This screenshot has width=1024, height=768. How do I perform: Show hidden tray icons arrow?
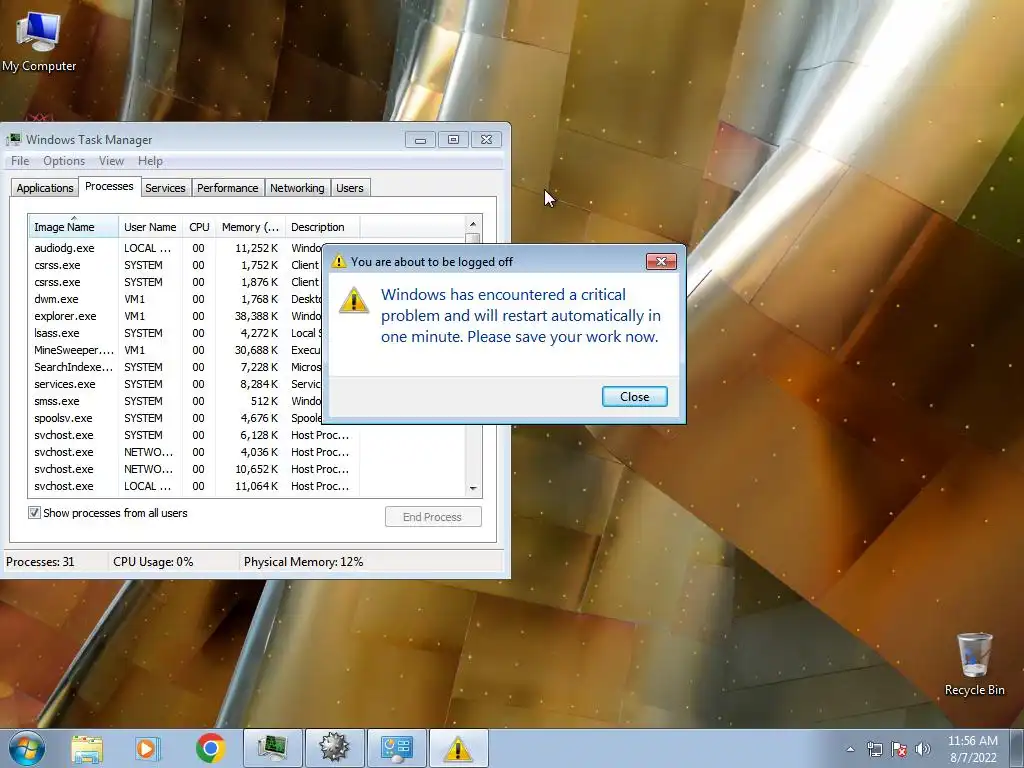(x=850, y=749)
